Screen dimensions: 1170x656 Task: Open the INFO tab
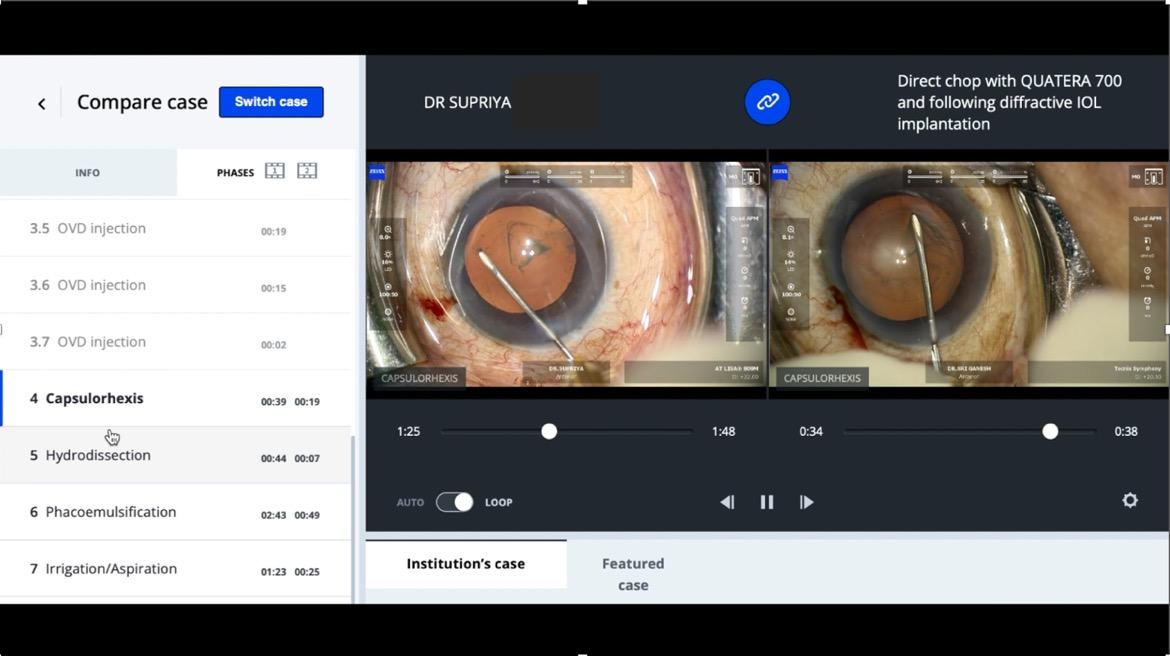(x=87, y=172)
